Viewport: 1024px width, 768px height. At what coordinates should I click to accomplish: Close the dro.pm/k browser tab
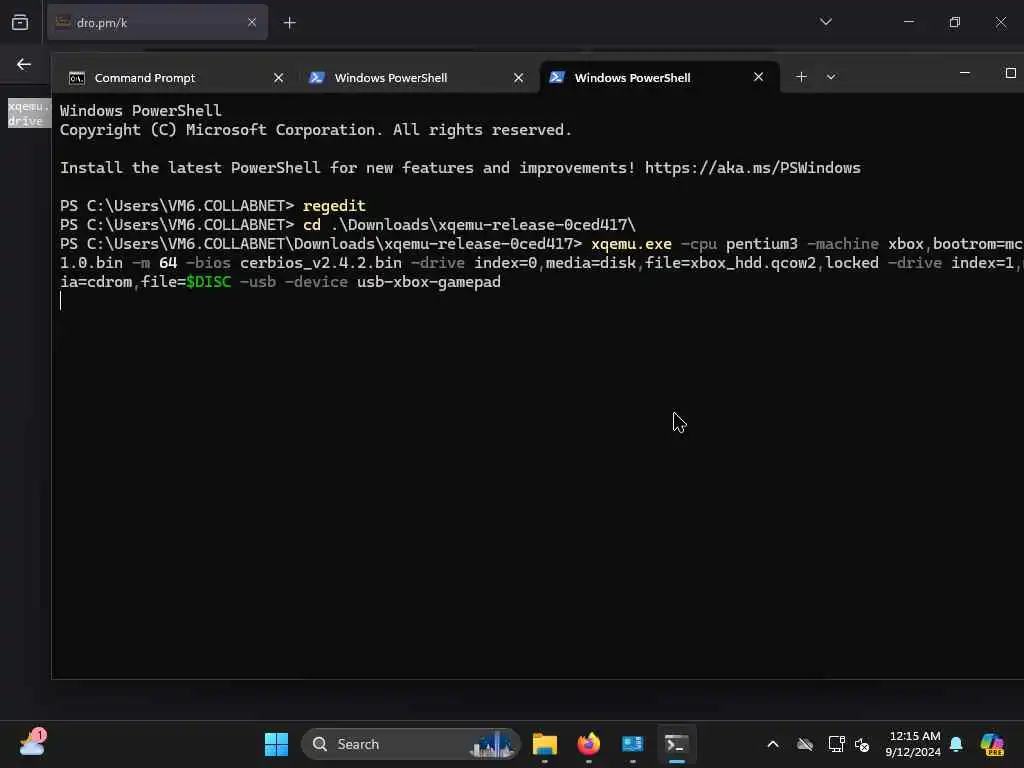coord(252,23)
